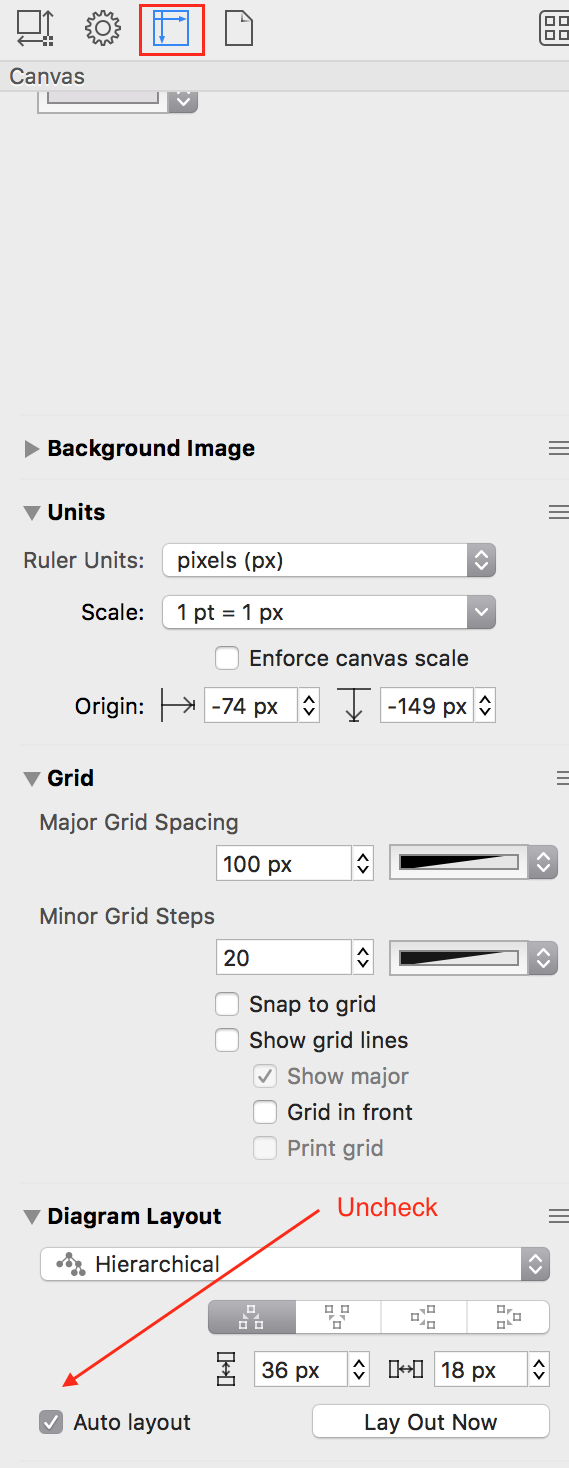Viewport: 569px width, 1468px height.
Task: Open the Document inspector page icon
Action: point(239,28)
